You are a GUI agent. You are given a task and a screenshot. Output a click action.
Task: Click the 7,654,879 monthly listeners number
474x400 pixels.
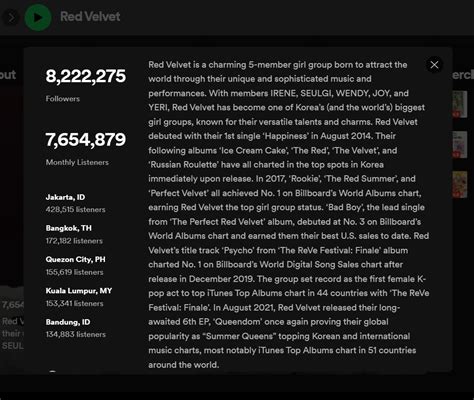[86, 140]
